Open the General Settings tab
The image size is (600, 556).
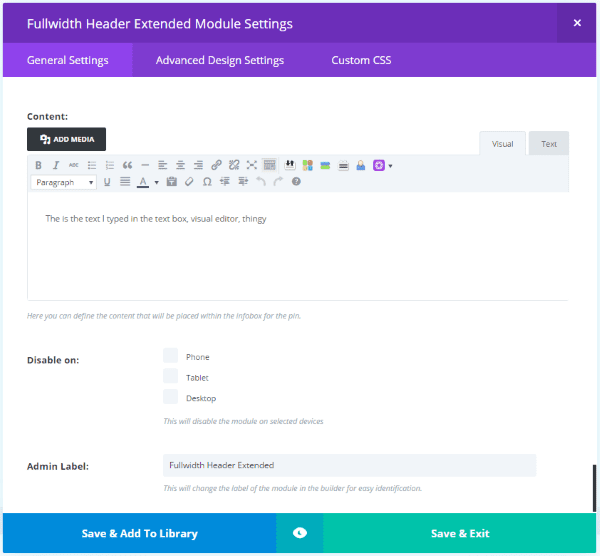point(68,60)
